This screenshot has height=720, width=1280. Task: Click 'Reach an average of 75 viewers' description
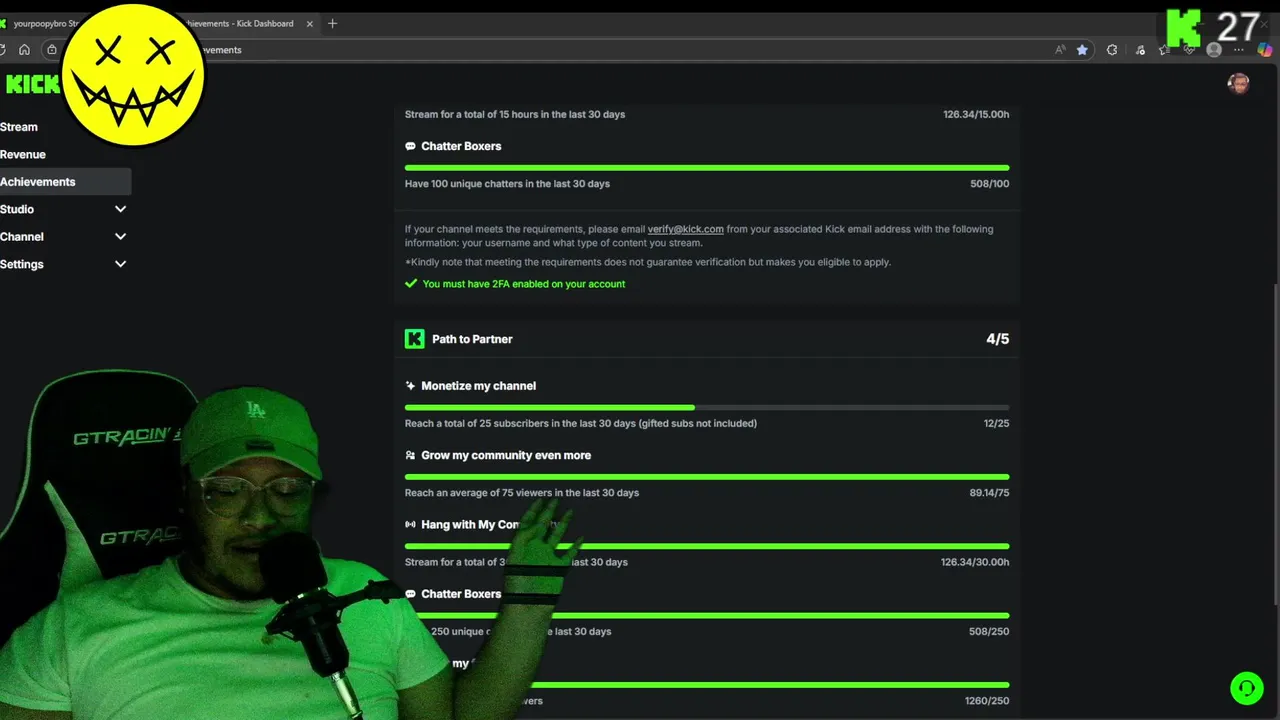[522, 493]
